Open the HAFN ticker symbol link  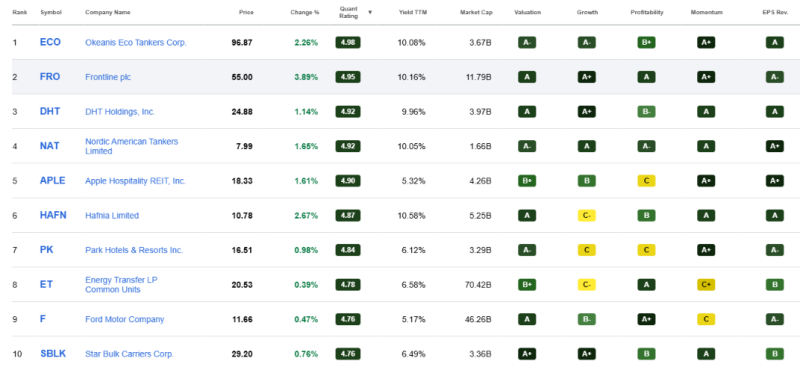[54, 215]
